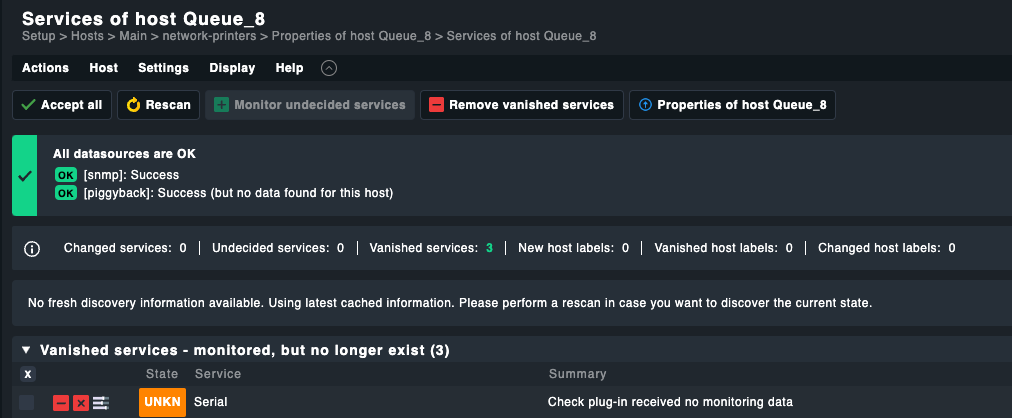Screen dimensions: 1012x418
Task: Disable the Serial service with red X icon
Action: 81,402
